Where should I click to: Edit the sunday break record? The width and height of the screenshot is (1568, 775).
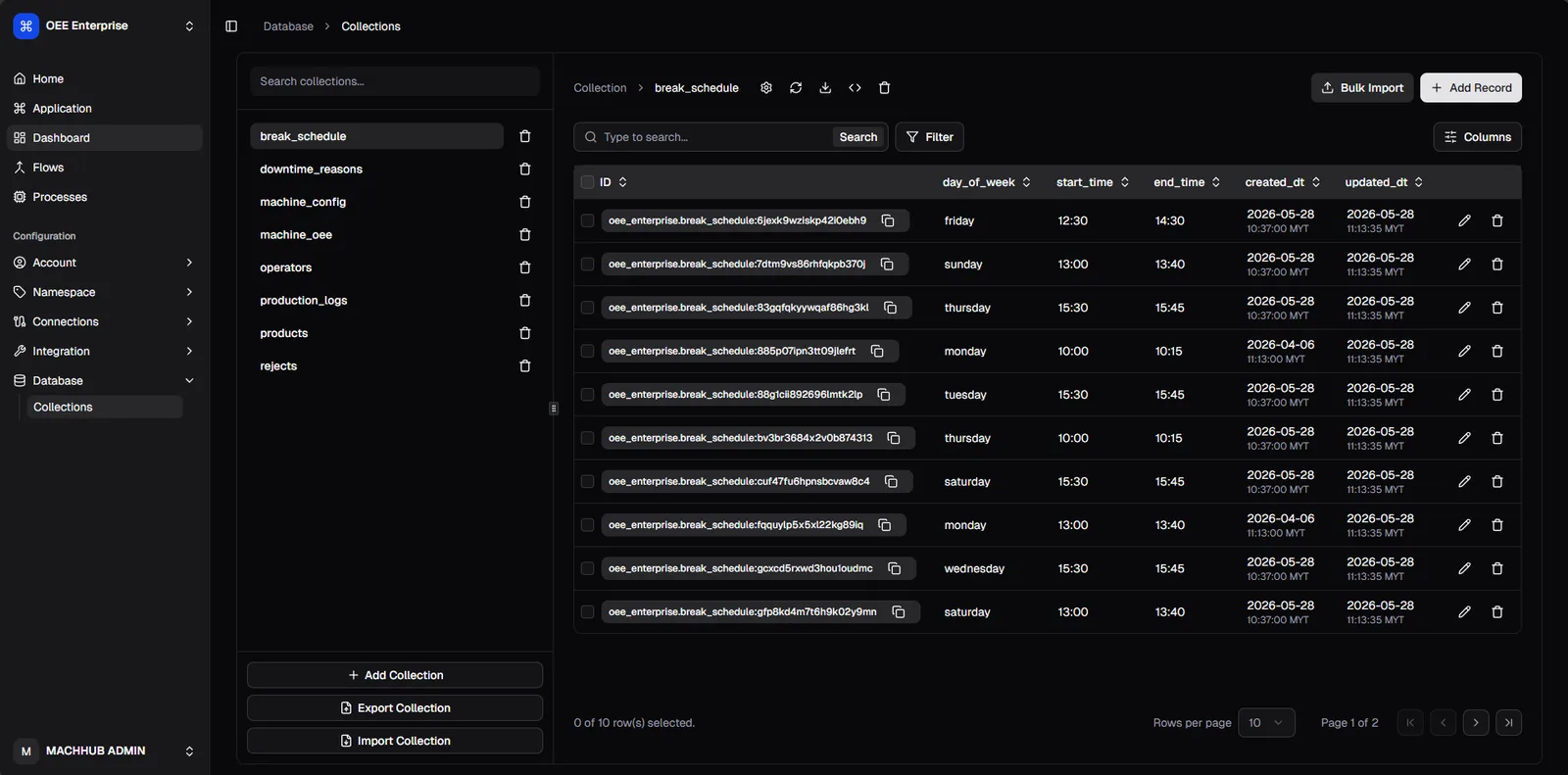[x=1464, y=265]
